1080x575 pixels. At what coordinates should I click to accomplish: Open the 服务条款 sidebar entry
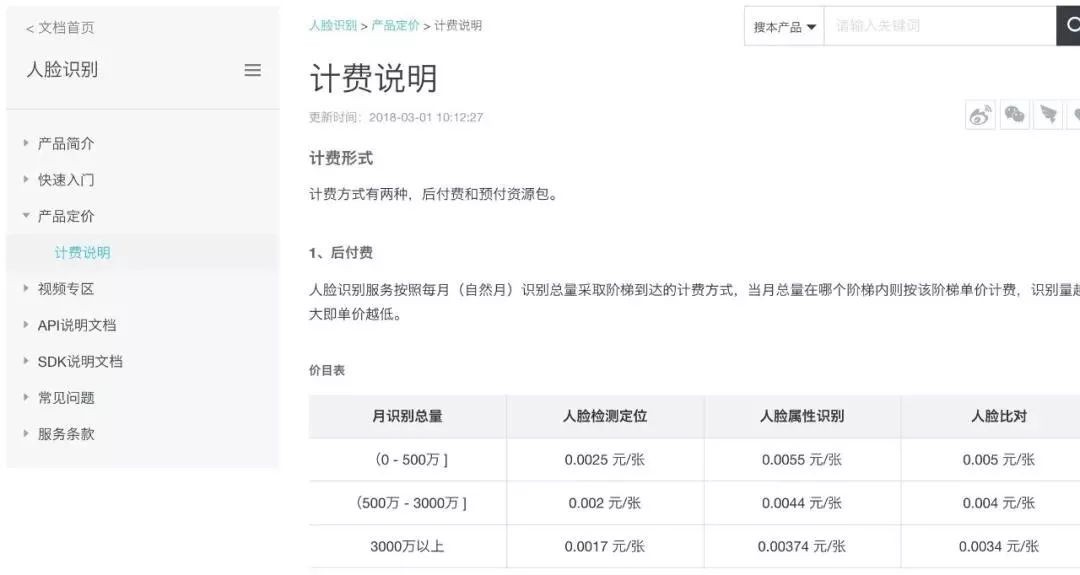pos(66,434)
